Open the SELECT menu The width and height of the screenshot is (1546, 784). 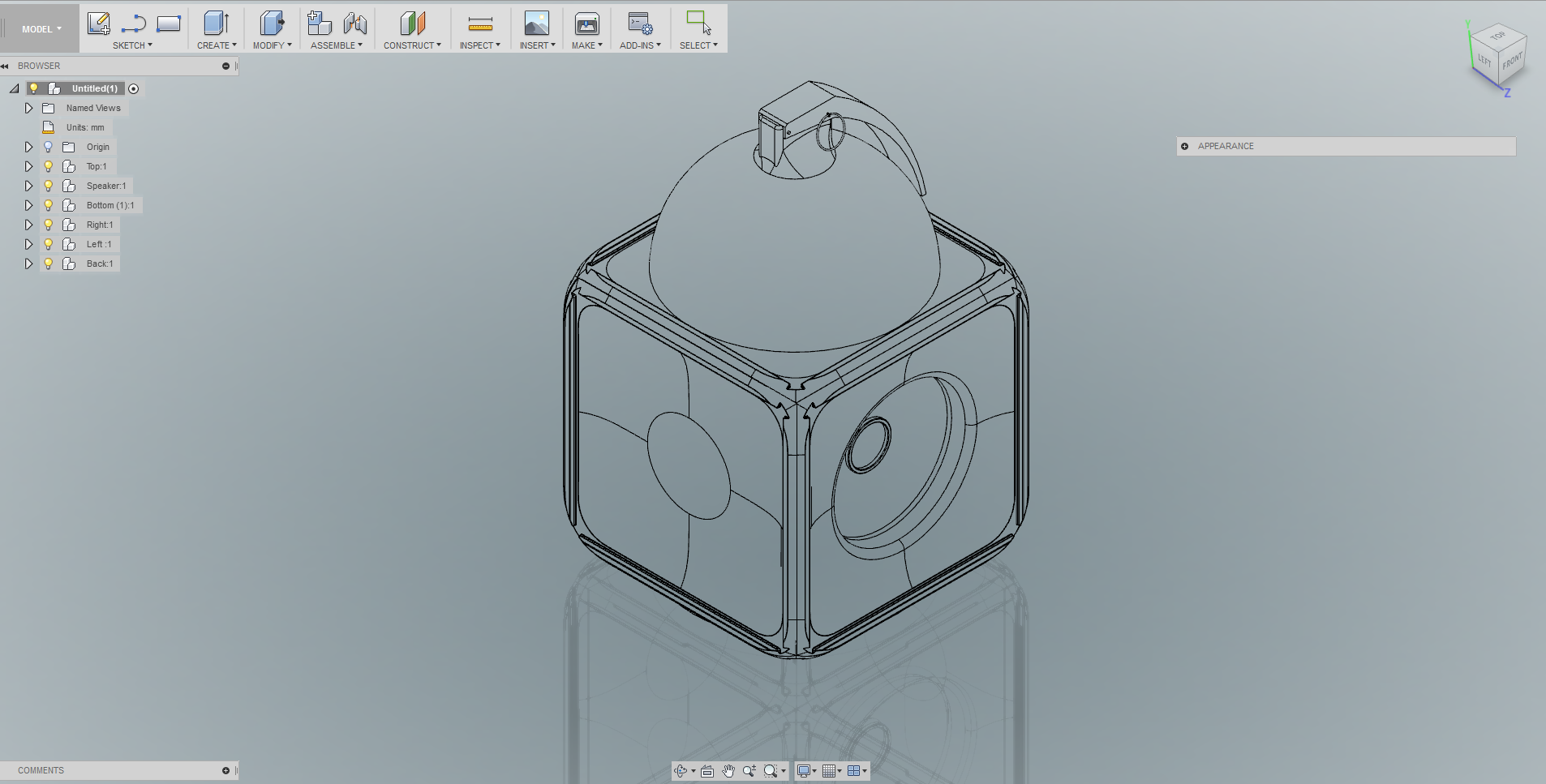[x=698, y=45]
